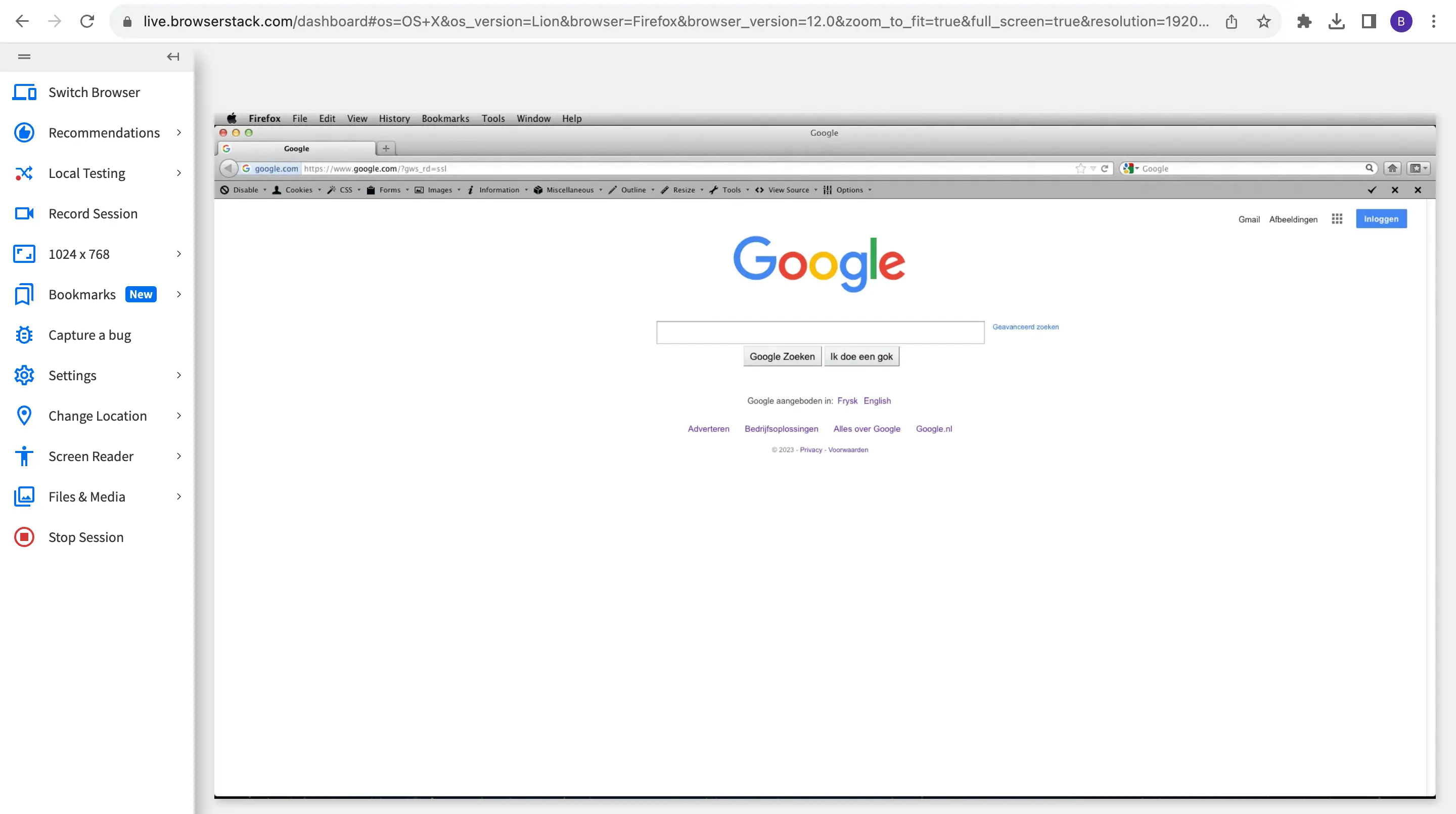Open the History menu in Firefox
The image size is (1456, 814).
click(x=394, y=119)
